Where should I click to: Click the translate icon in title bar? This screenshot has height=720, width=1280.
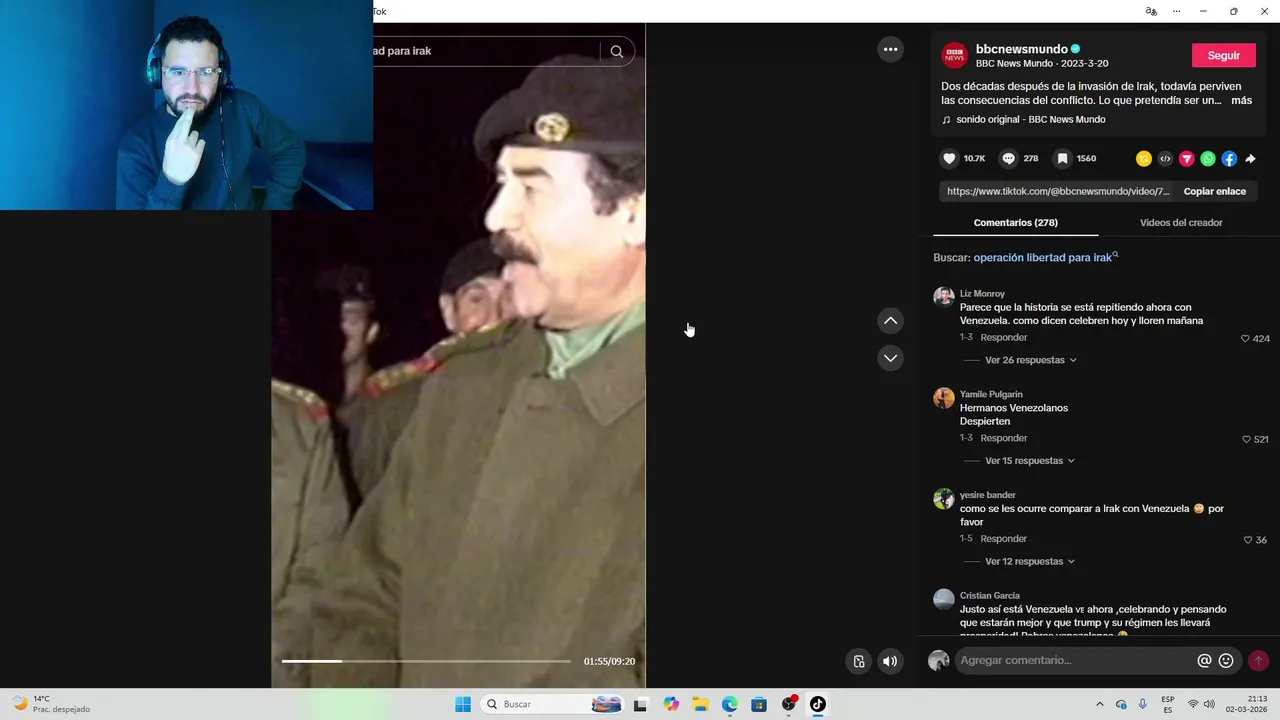(x=1151, y=11)
